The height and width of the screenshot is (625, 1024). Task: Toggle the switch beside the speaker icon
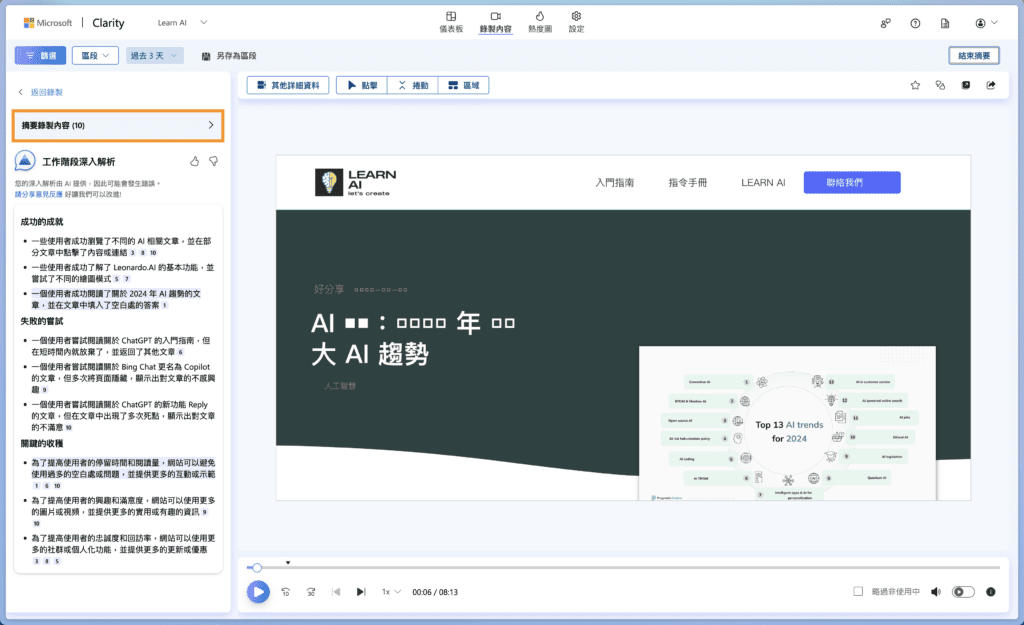(x=963, y=592)
